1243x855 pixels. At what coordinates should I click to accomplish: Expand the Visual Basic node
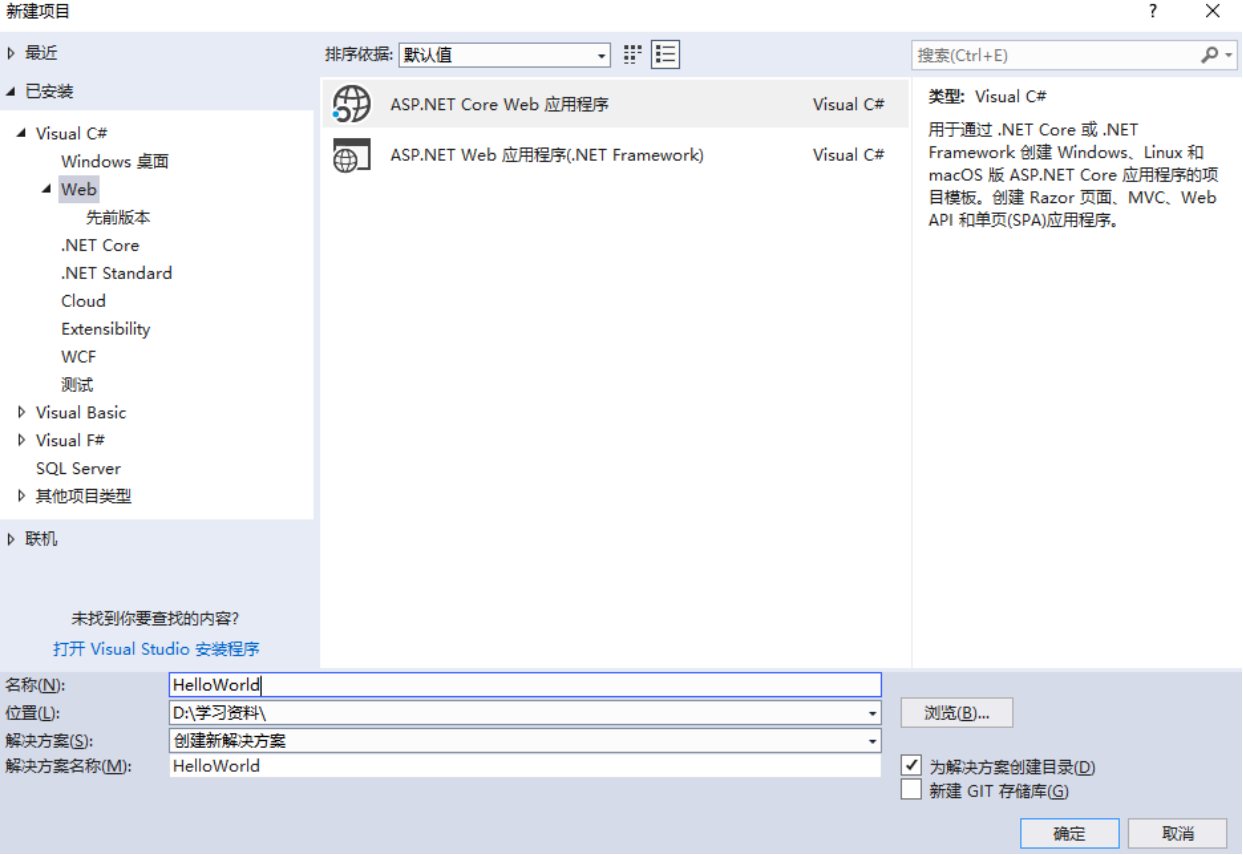point(22,412)
